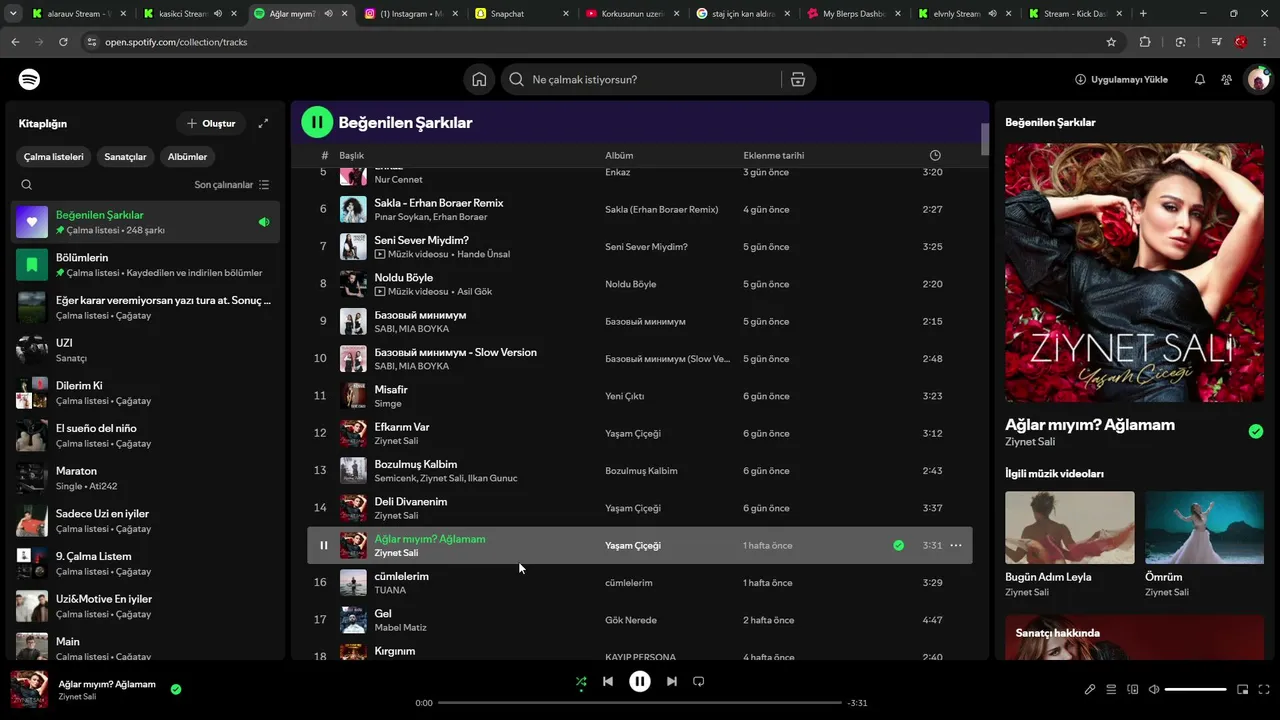Viewport: 1280px width, 720px height.
Task: Click the duration clock column header
Action: [935, 156]
